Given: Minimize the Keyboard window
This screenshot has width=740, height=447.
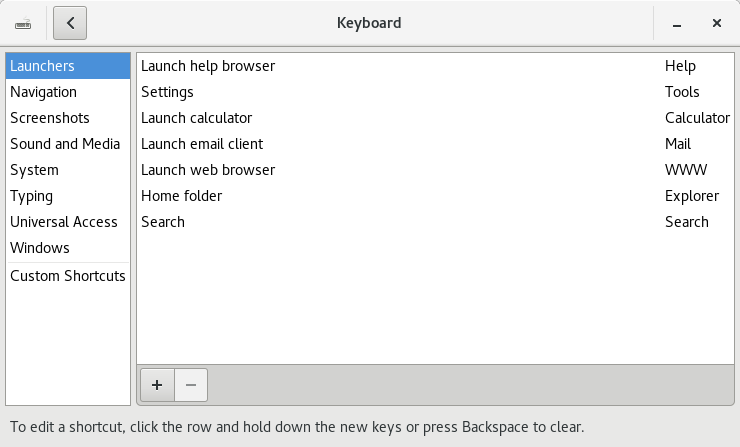Looking at the screenshot, I should pyautogui.click(x=677, y=22).
